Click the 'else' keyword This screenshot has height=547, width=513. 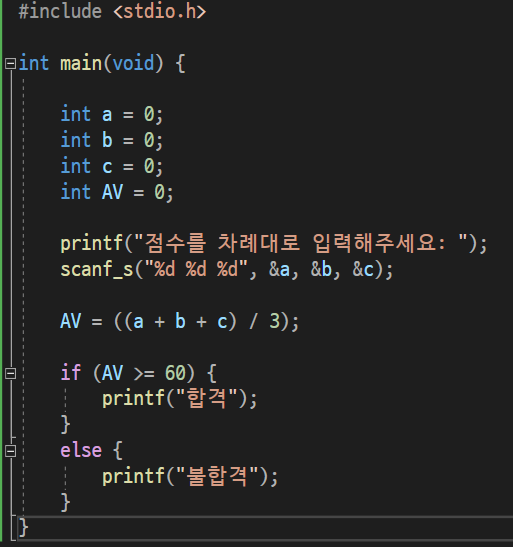81,450
